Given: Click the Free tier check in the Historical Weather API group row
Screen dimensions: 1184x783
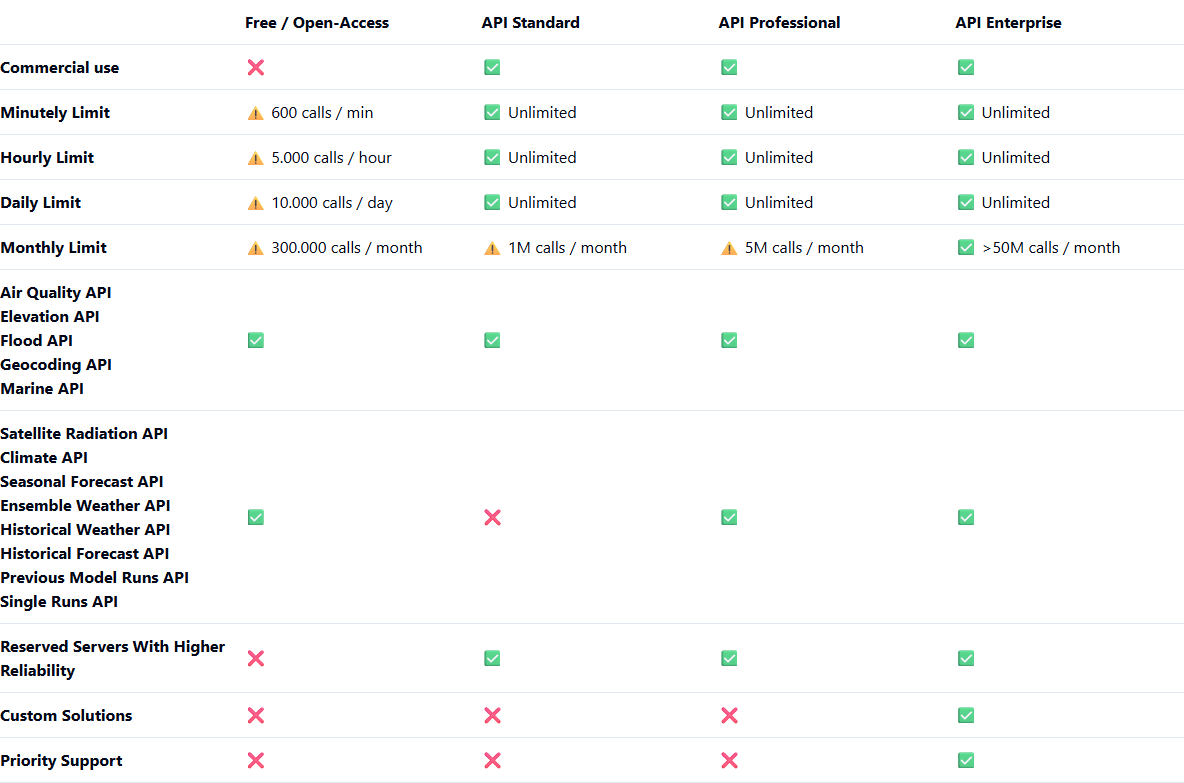Looking at the screenshot, I should pos(256,517).
